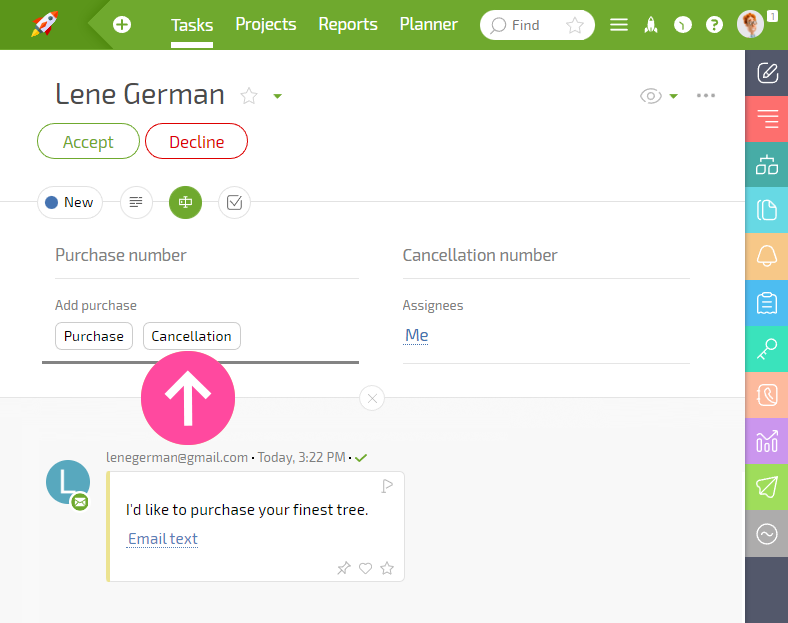Open the Email text link
Viewport: 788px width, 623px height.
coord(163,539)
